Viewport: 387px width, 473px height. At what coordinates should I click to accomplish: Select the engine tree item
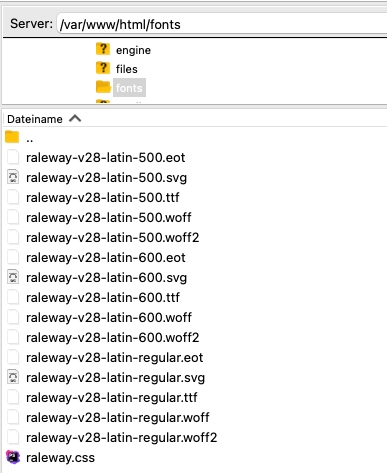(133, 50)
